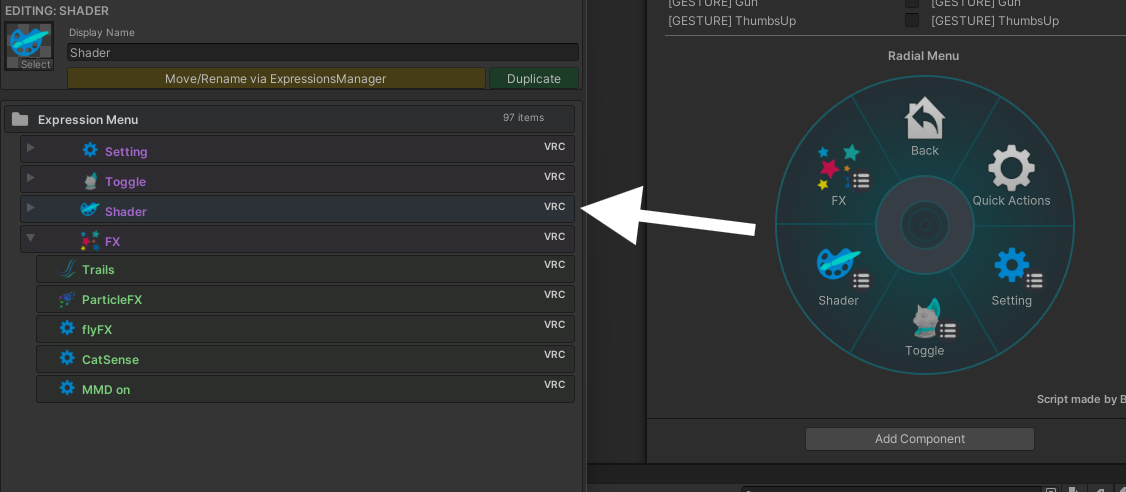Click submenu list badge on radial Shader
The image size is (1126, 492).
[x=861, y=280]
